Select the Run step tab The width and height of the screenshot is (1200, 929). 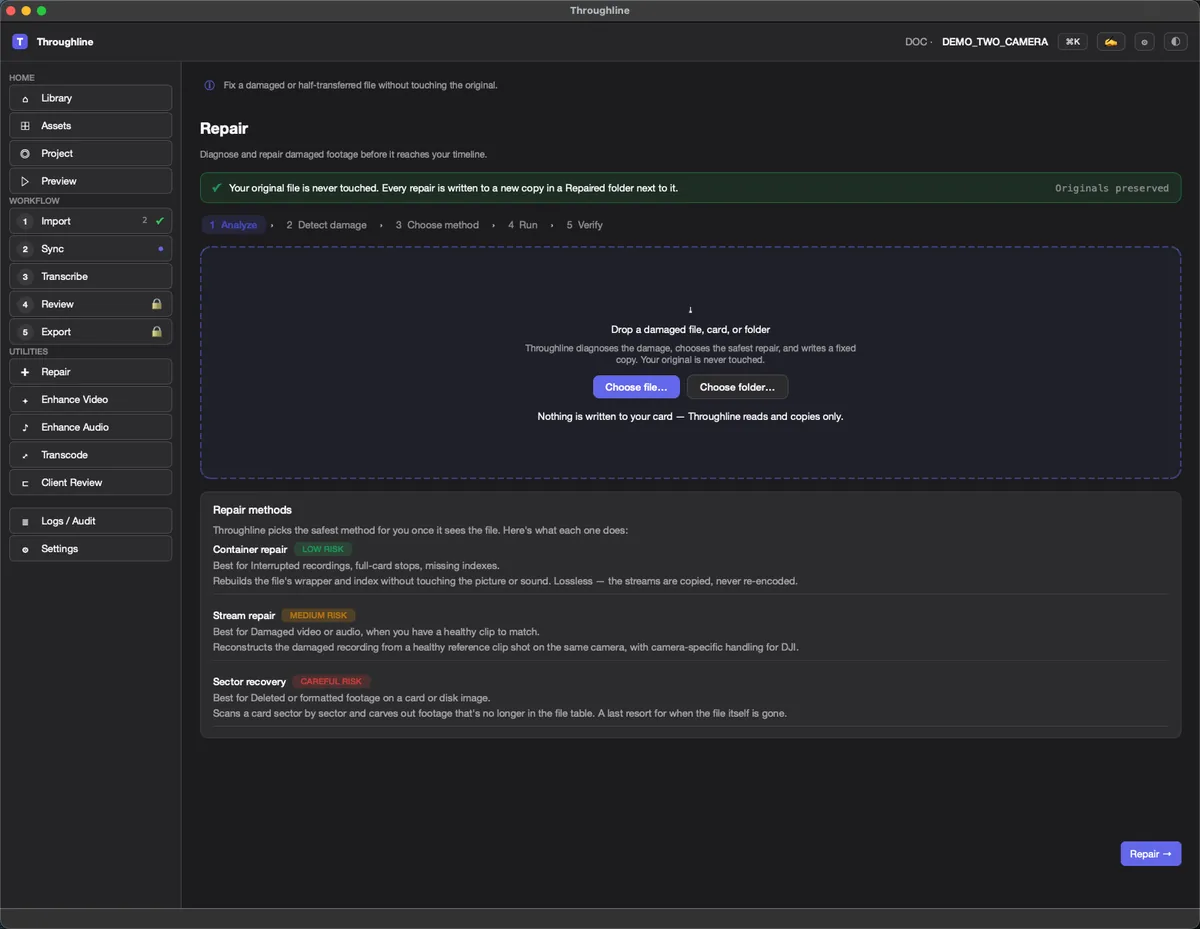tap(523, 225)
